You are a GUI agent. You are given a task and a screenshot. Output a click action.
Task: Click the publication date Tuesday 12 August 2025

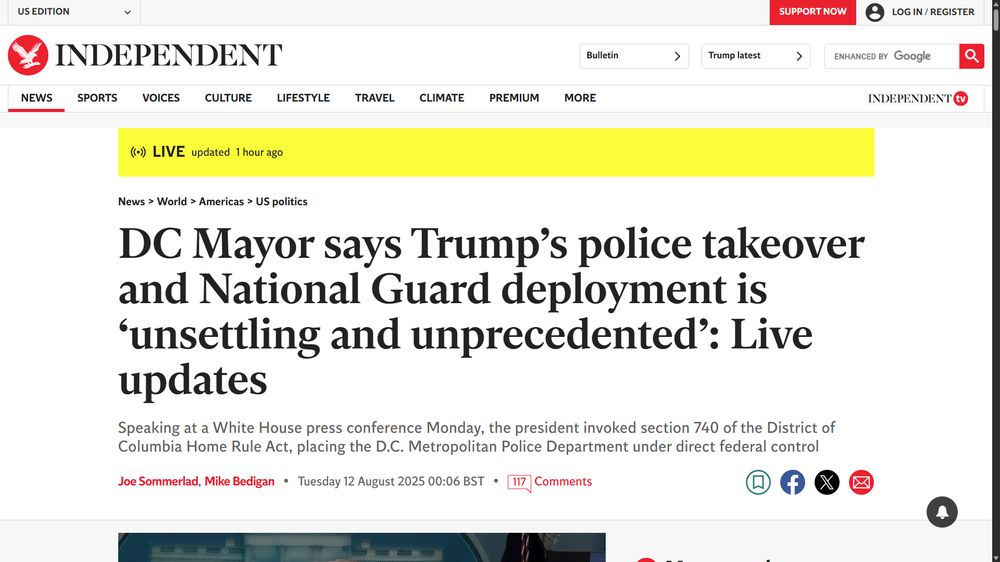click(x=391, y=482)
